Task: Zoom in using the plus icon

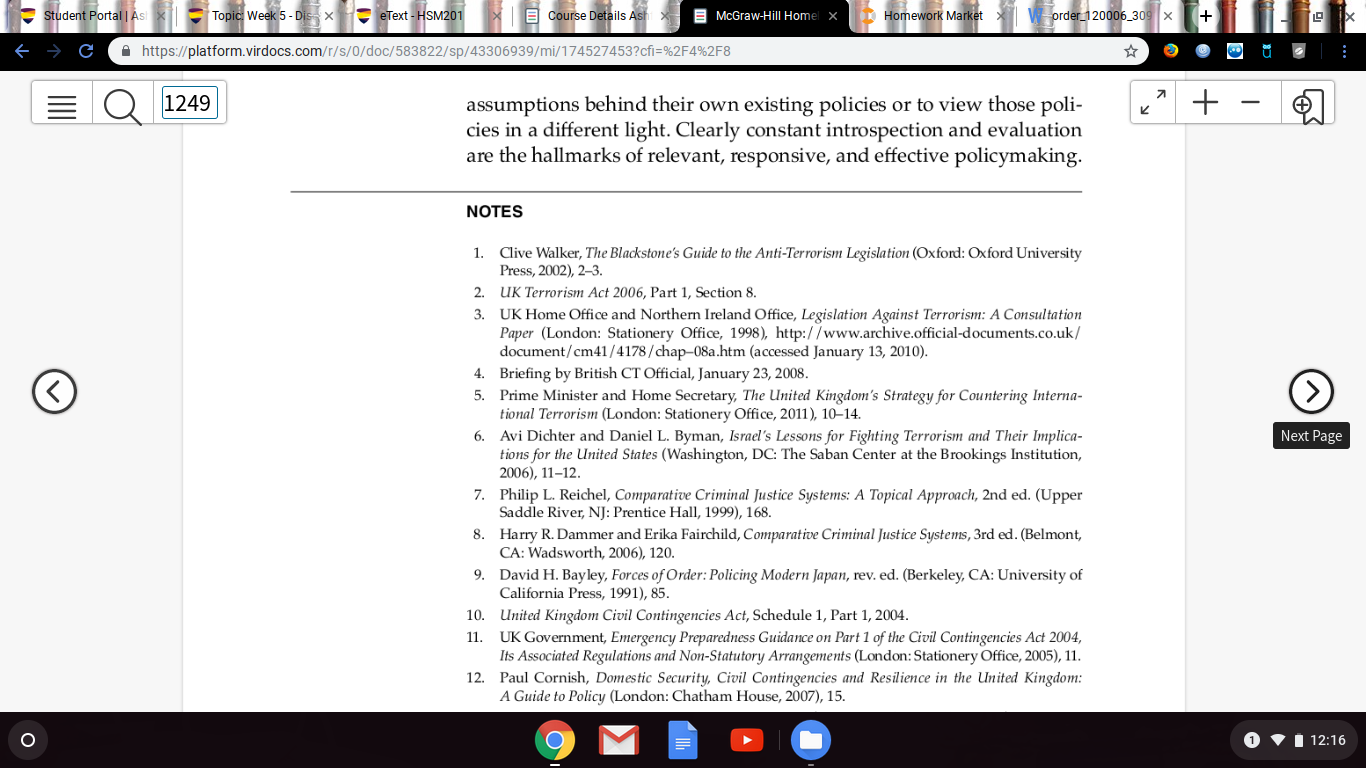Action: pyautogui.click(x=1205, y=103)
